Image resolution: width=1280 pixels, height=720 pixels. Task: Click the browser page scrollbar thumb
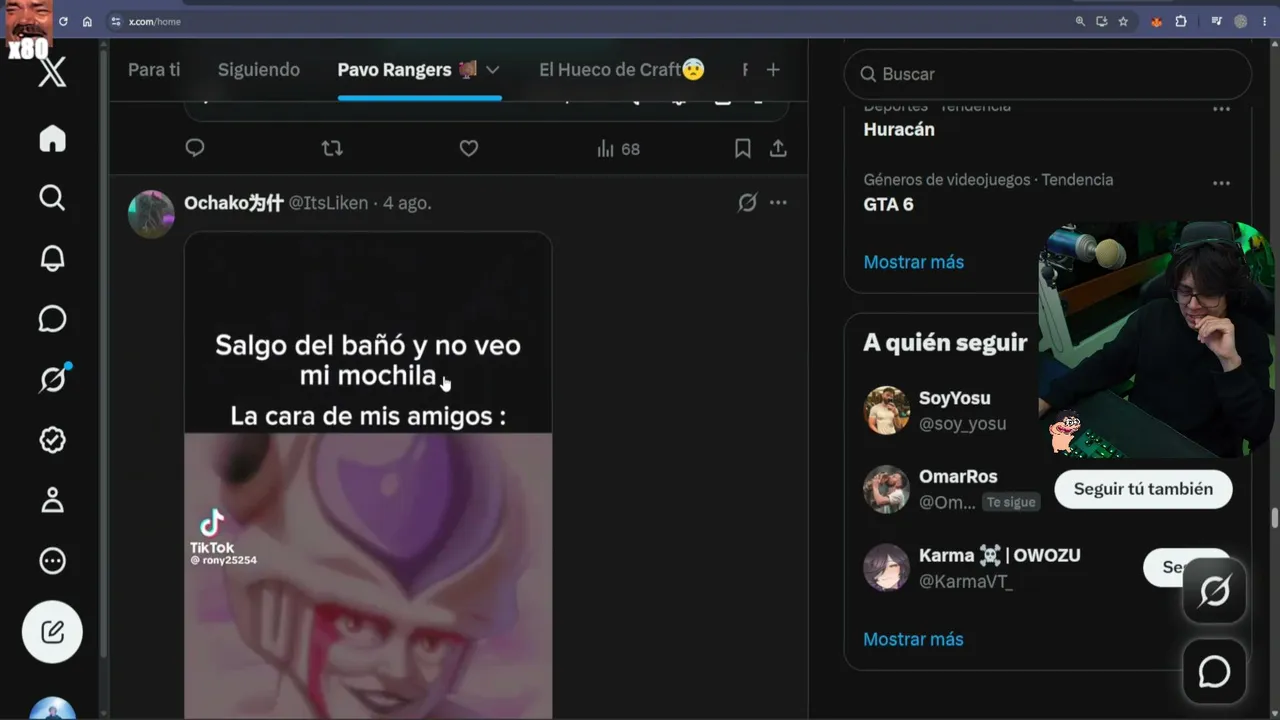coord(1274,519)
